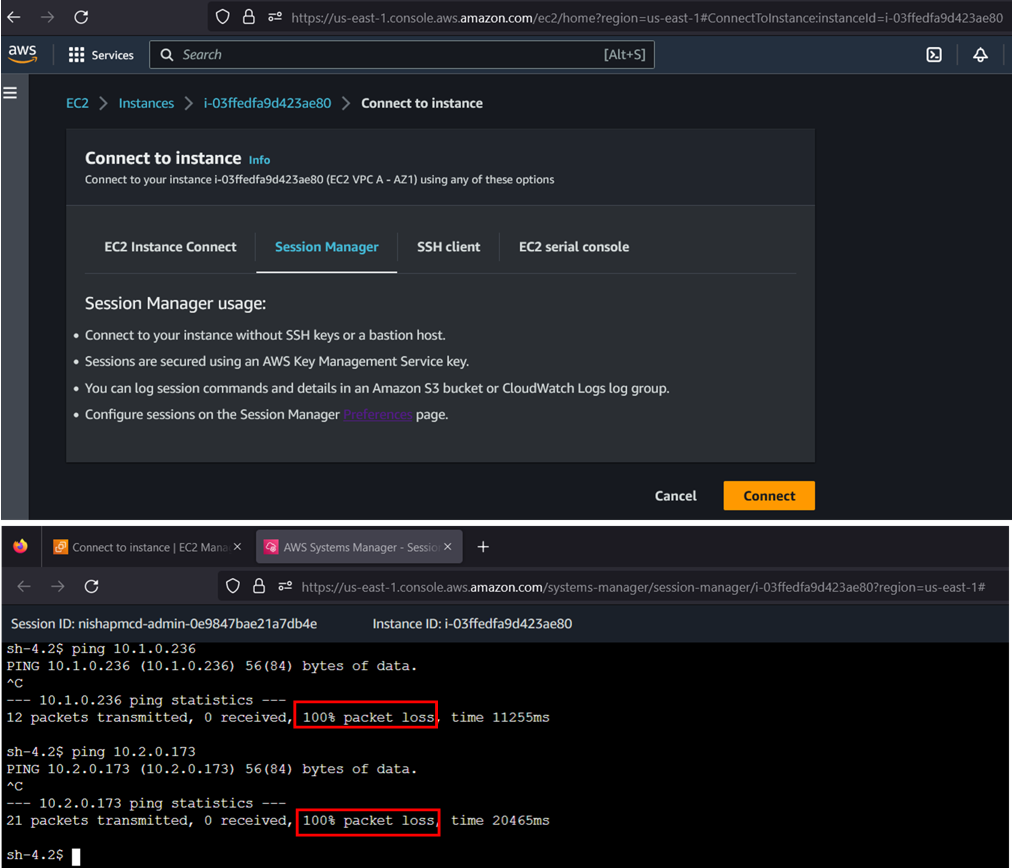Open the EC2 serial console tab
Image resolution: width=1012 pixels, height=868 pixels.
pyautogui.click(x=574, y=247)
